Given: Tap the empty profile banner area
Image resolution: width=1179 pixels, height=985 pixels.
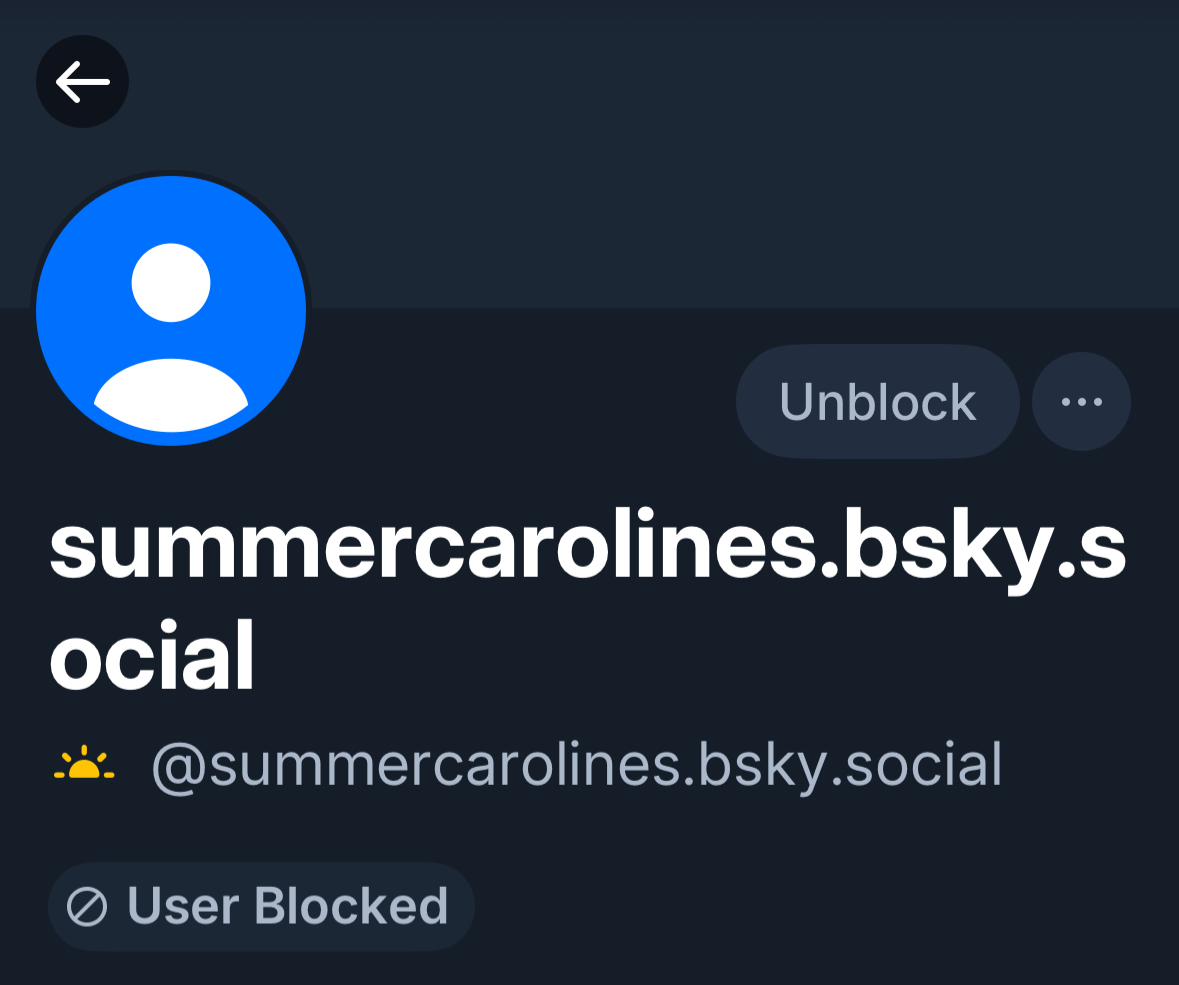Looking at the screenshot, I should [700, 150].
